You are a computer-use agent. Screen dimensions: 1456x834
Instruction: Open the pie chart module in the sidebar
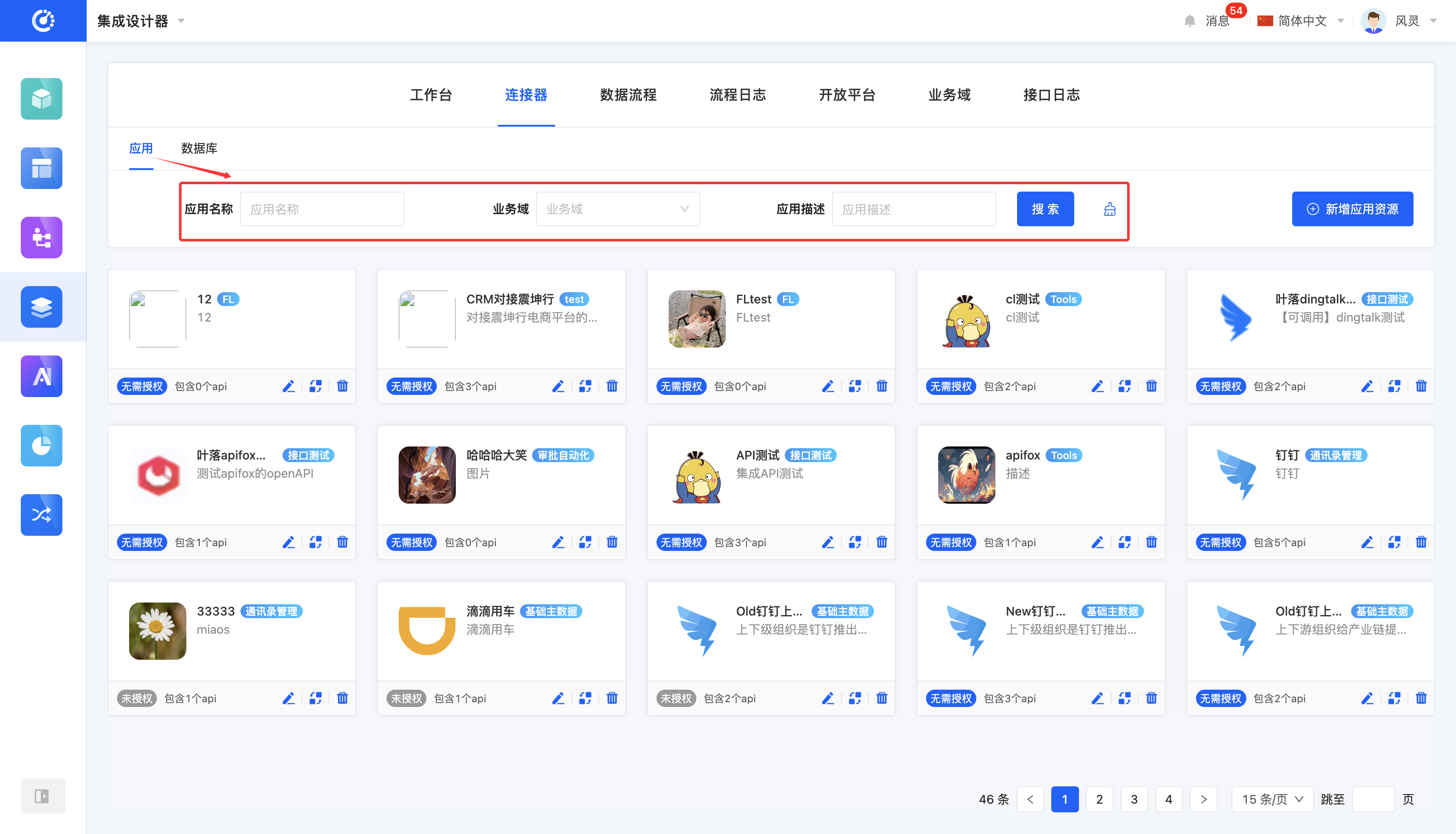pos(41,446)
